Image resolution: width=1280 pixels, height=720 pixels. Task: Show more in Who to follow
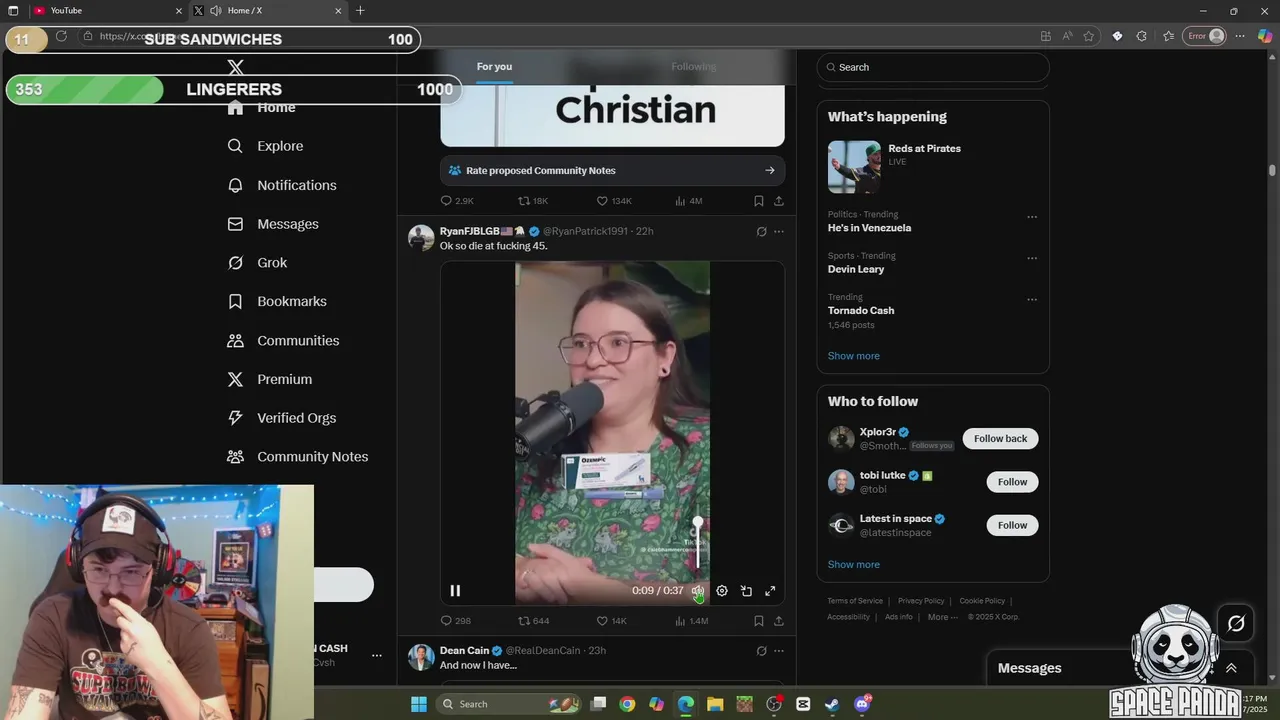point(853,565)
